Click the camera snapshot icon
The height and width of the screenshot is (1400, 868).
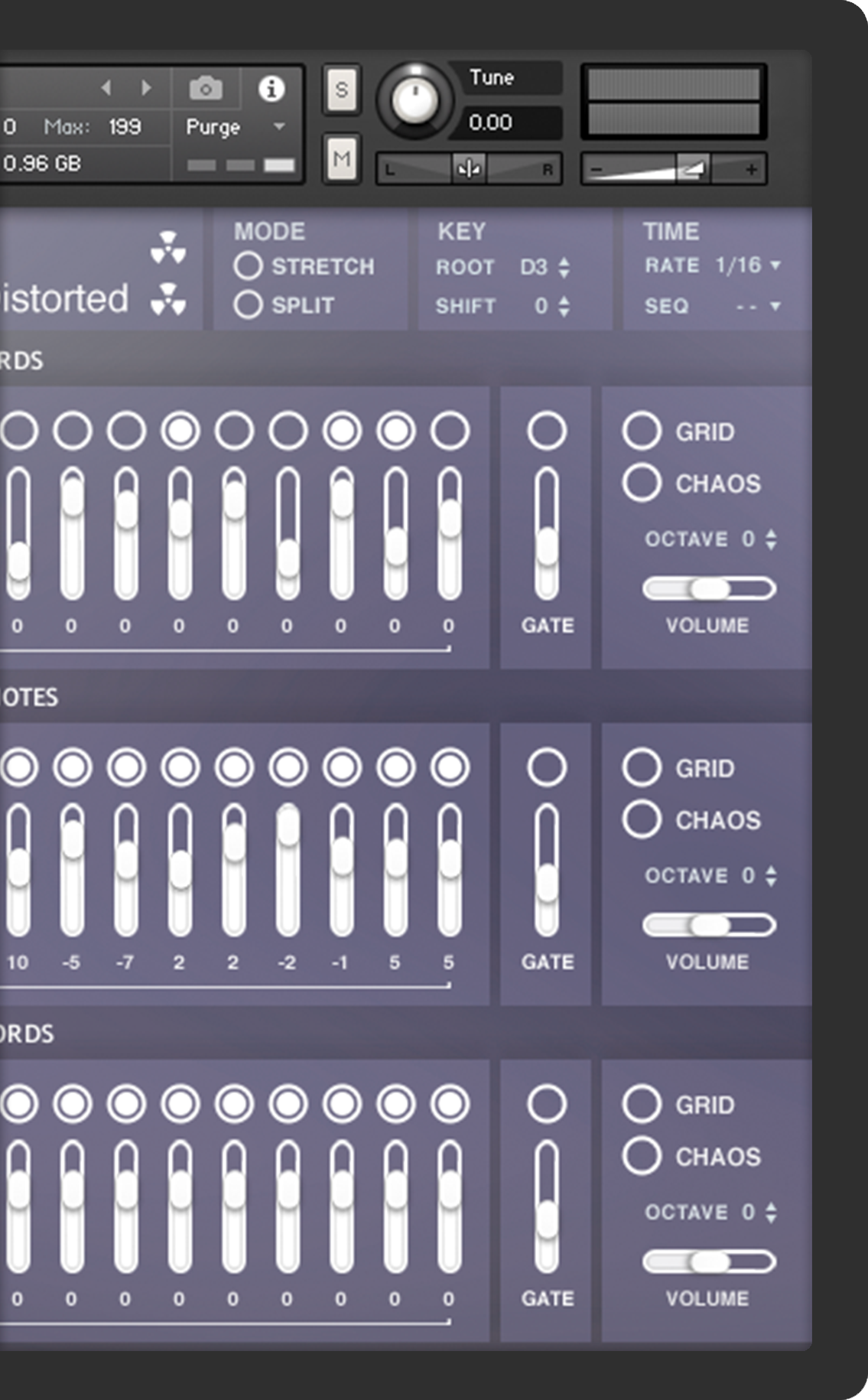[x=206, y=89]
